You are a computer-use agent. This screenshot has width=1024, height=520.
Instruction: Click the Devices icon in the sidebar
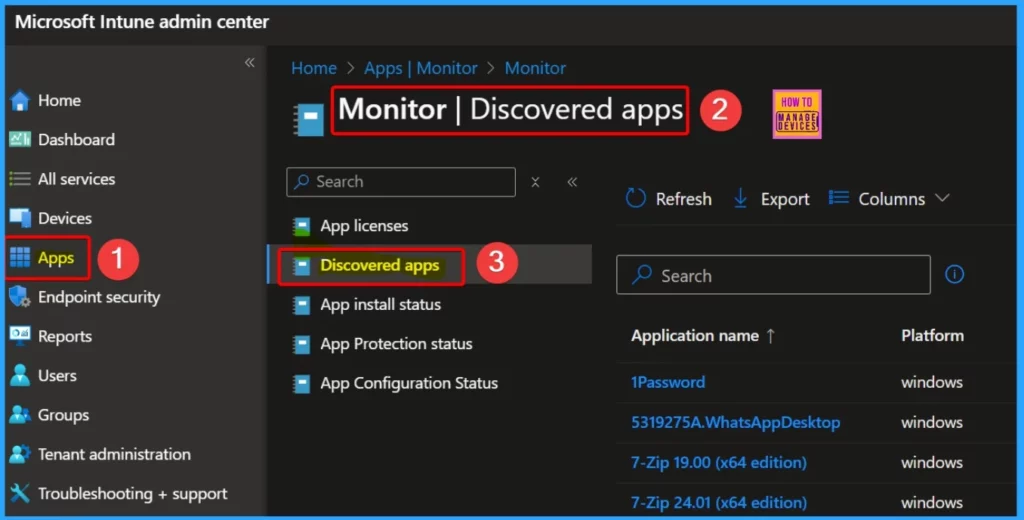pyautogui.click(x=20, y=218)
